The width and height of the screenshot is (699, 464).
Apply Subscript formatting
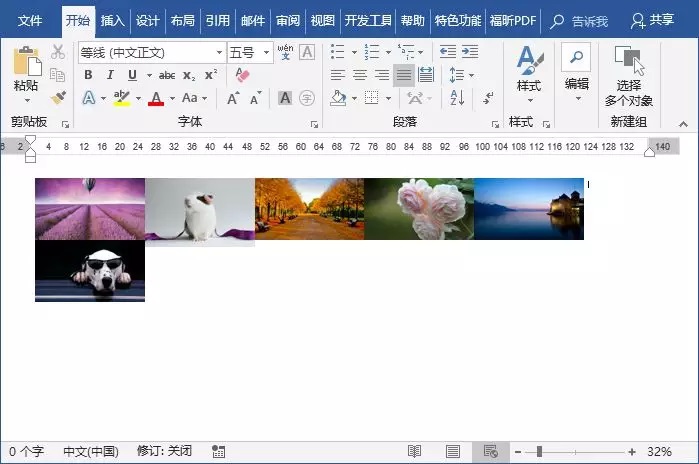(189, 75)
